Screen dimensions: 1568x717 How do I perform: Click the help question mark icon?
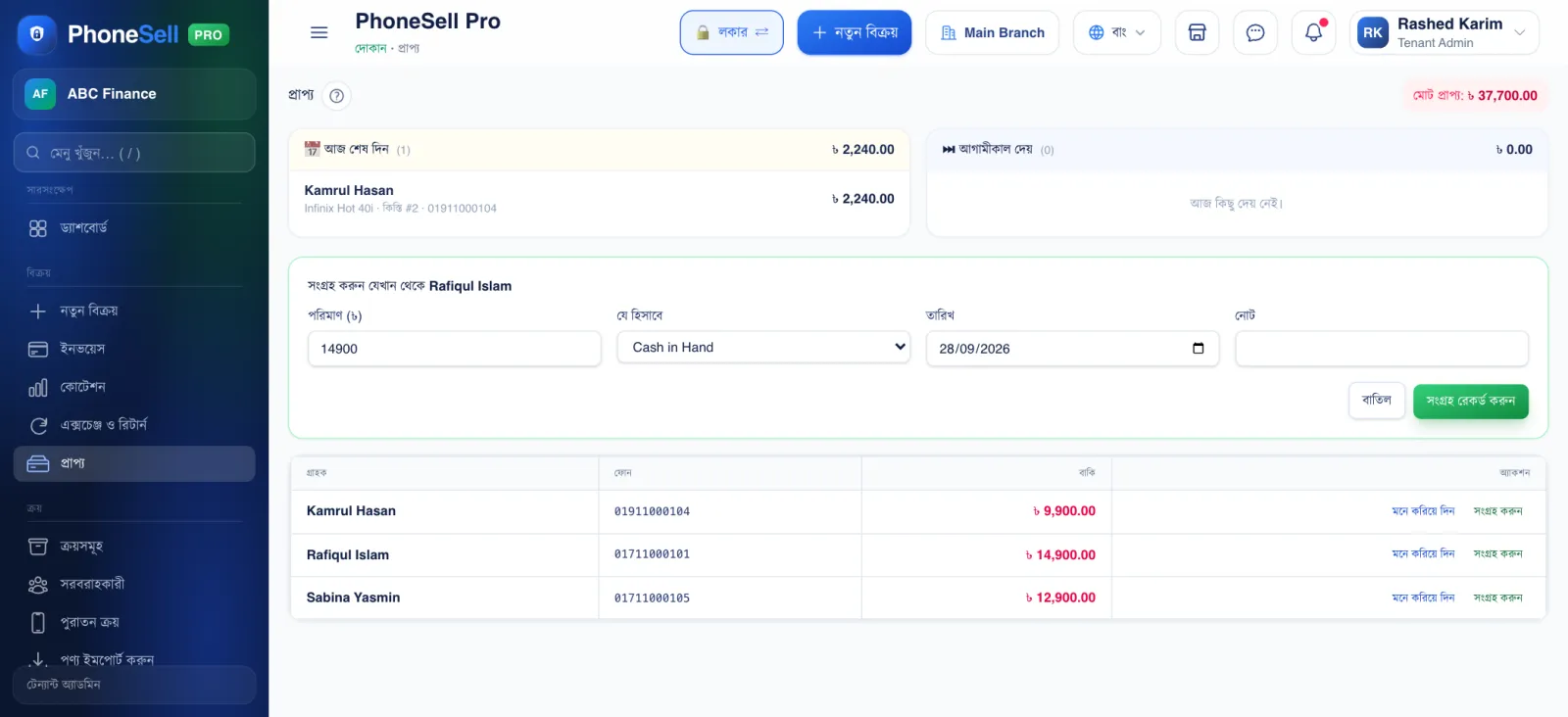(x=336, y=95)
